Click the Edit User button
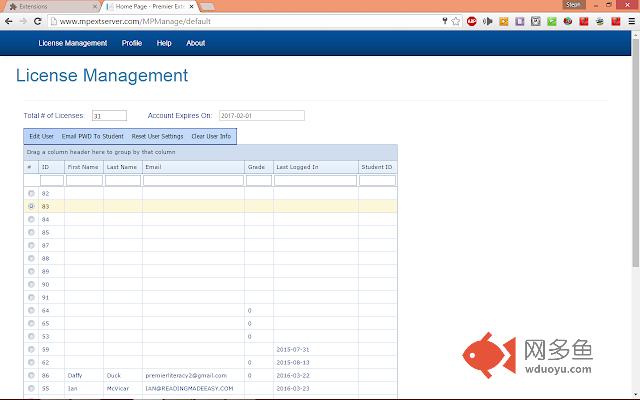The image size is (640, 400). (41, 136)
